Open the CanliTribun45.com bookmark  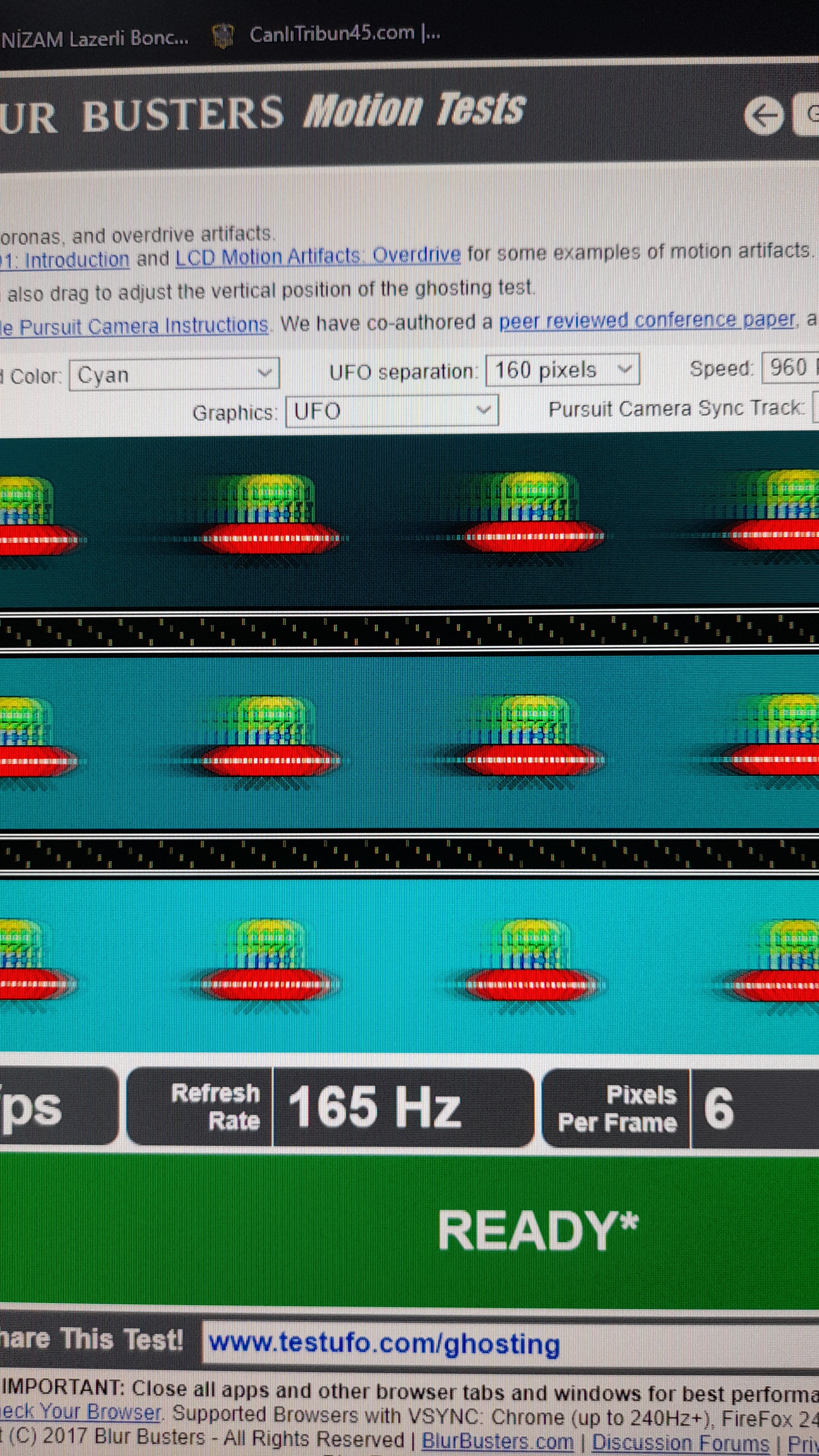(x=344, y=34)
